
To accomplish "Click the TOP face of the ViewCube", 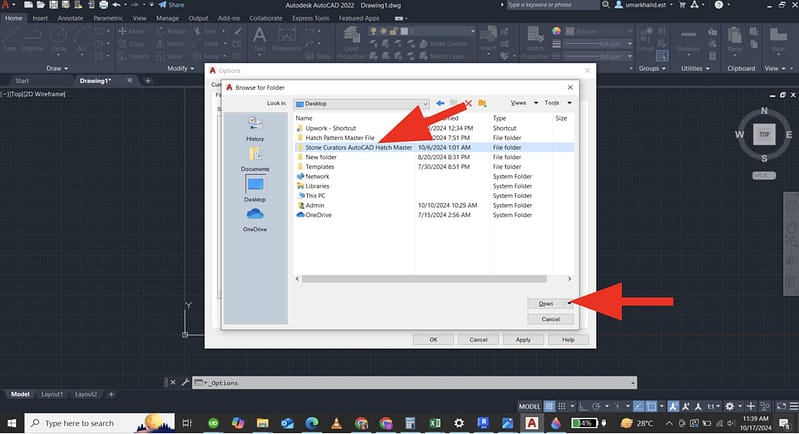I will click(763, 133).
